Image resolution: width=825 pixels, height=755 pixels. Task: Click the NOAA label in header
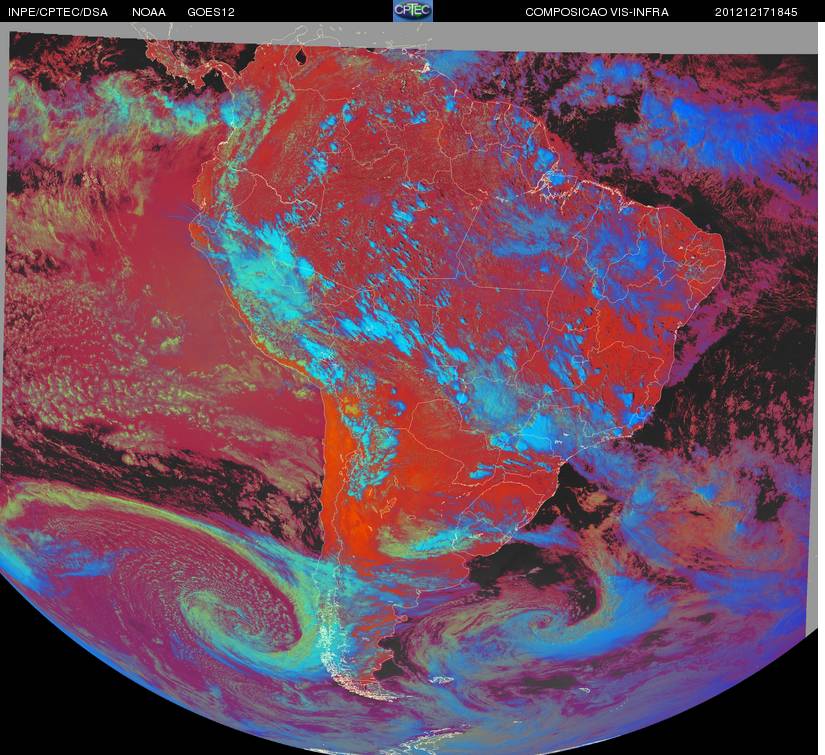pos(149,12)
